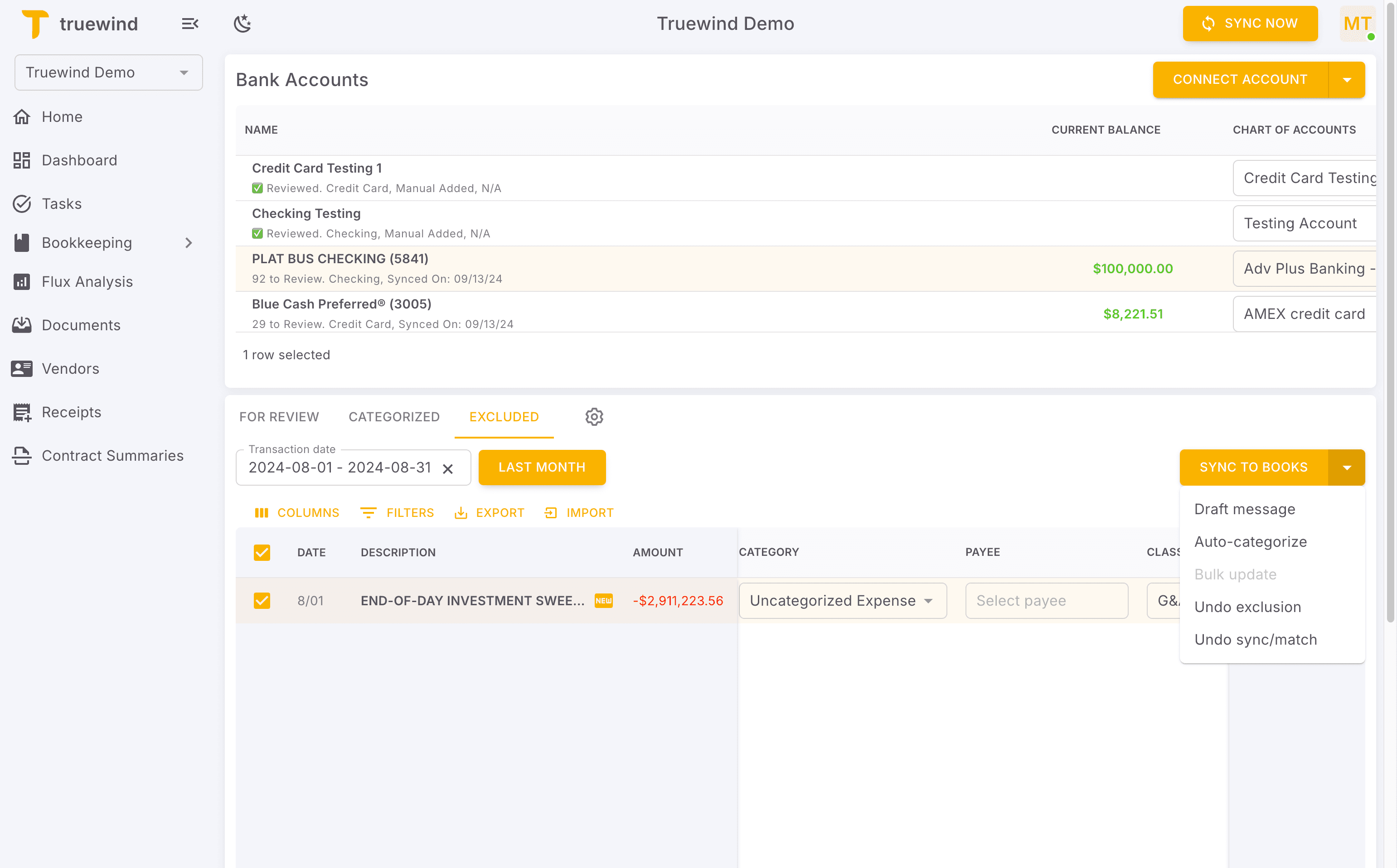
Task: Open the Dashboard from the sidebar
Action: pos(79,159)
